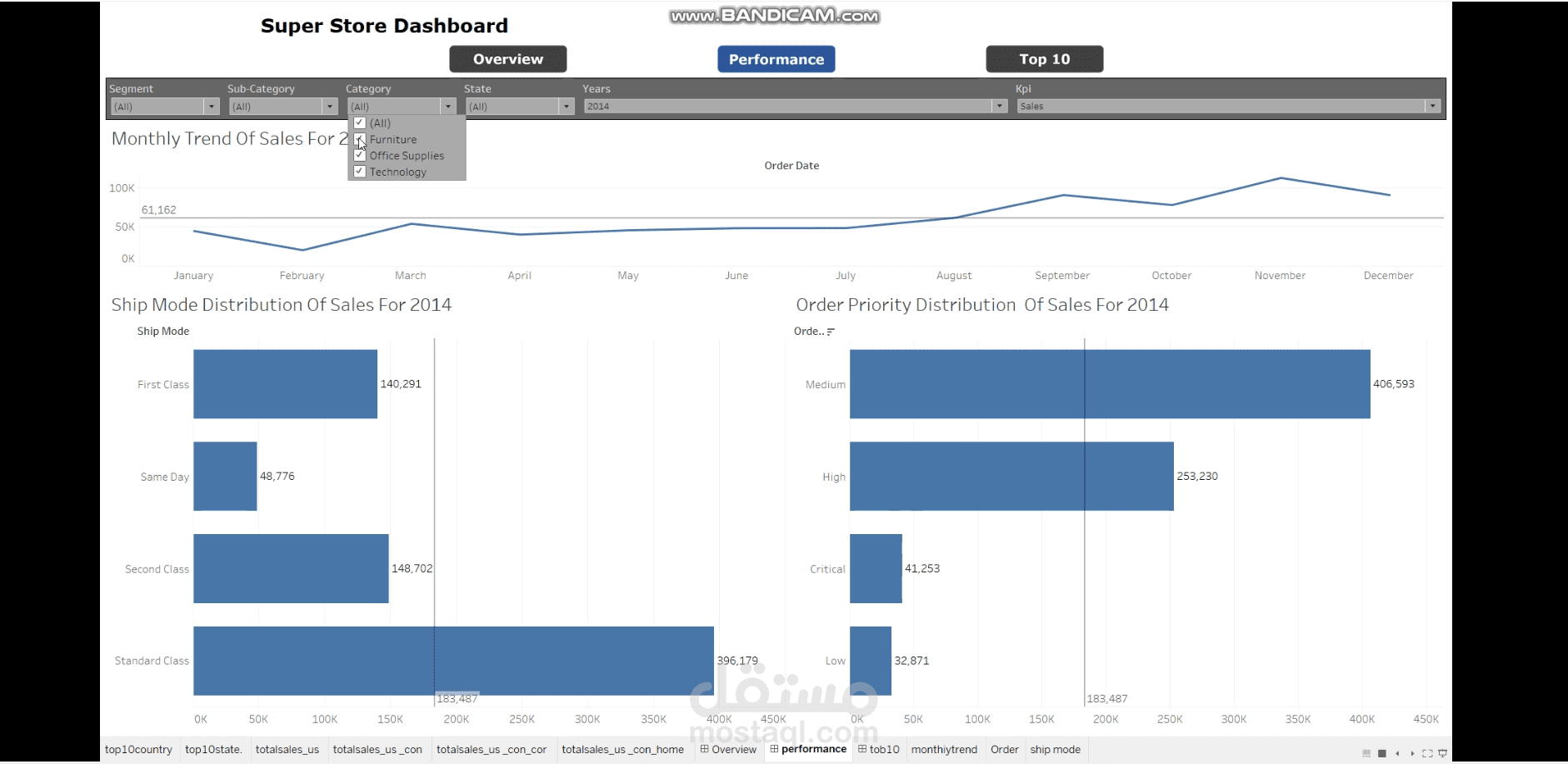The height and width of the screenshot is (764, 1568).
Task: Start presentation mode with the screen icon
Action: point(1443,753)
